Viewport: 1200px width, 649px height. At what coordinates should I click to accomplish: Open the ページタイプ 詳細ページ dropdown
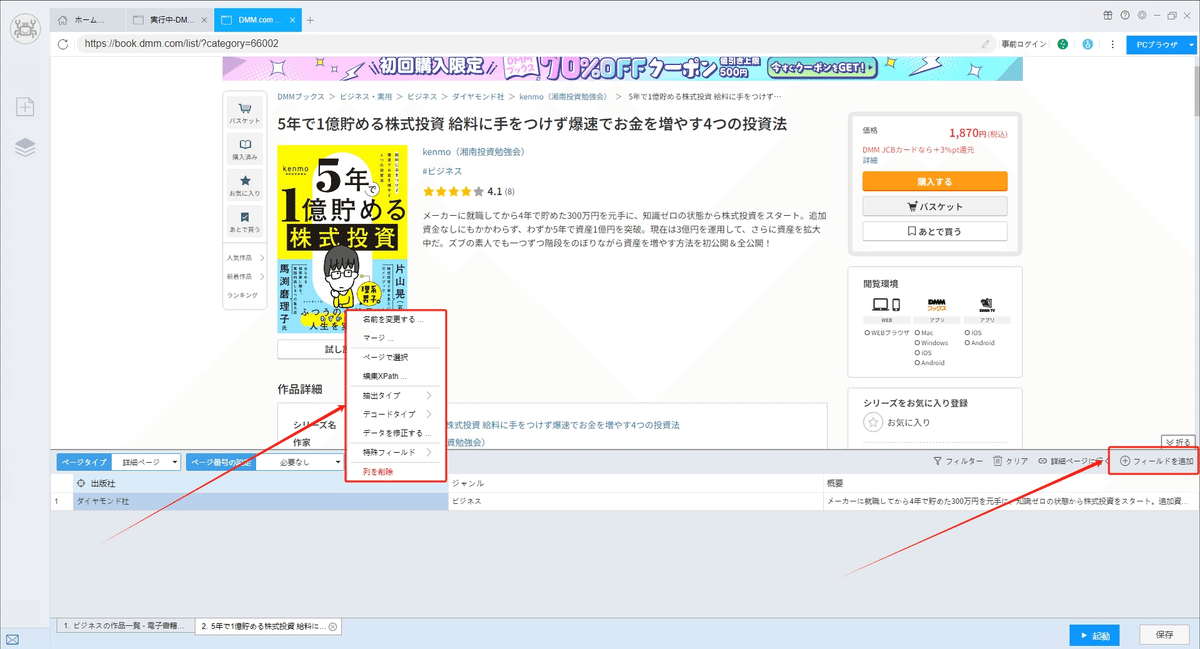[147, 462]
